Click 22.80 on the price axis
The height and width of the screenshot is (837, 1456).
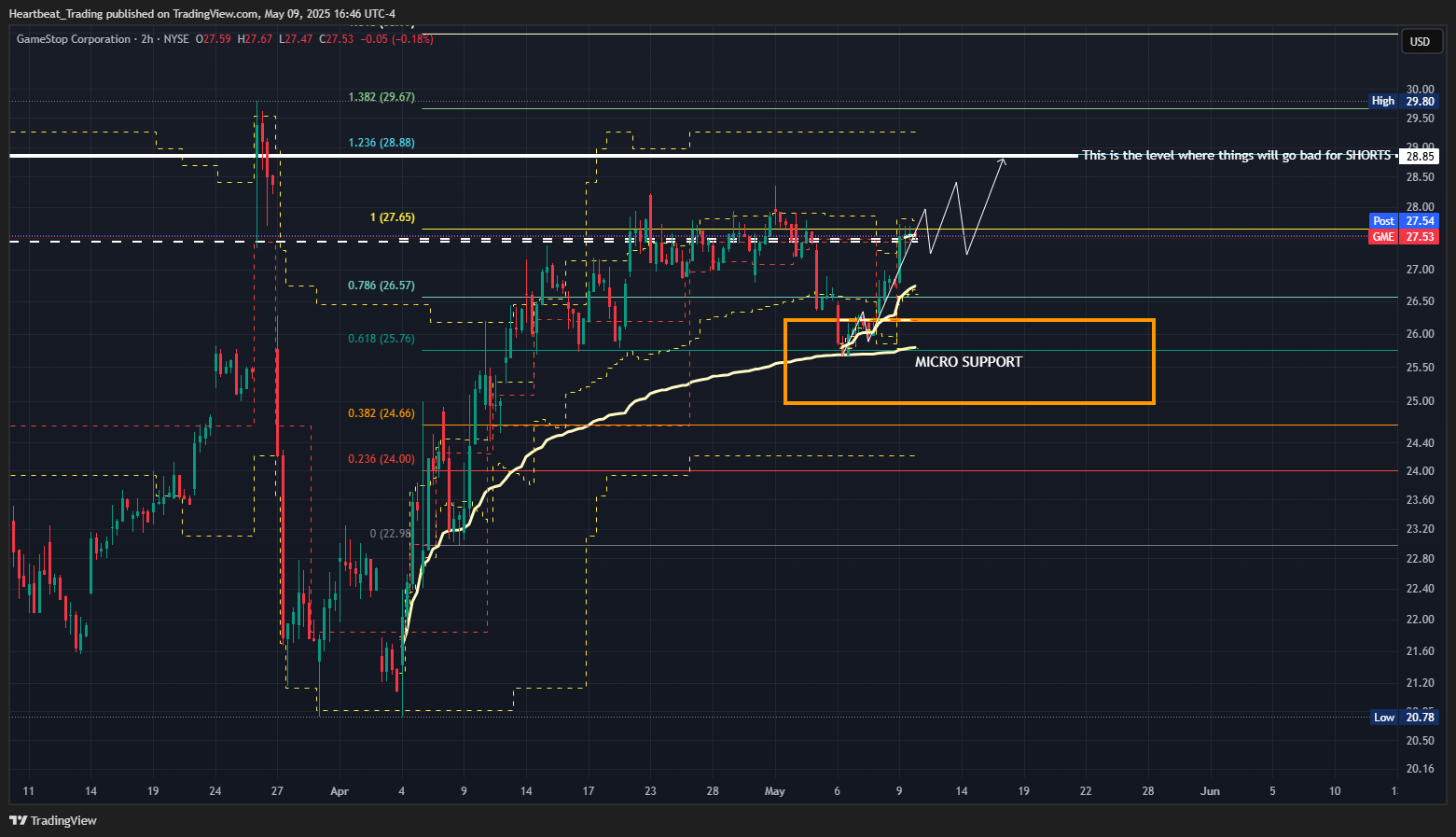point(1420,559)
